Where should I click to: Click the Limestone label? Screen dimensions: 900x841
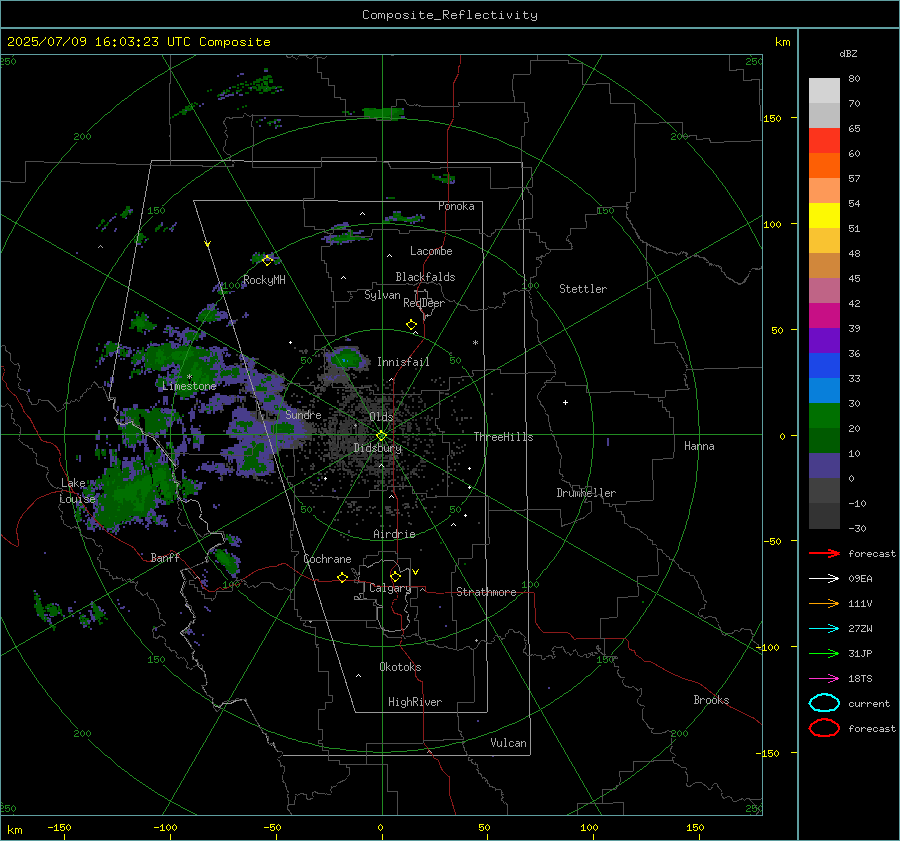189,386
